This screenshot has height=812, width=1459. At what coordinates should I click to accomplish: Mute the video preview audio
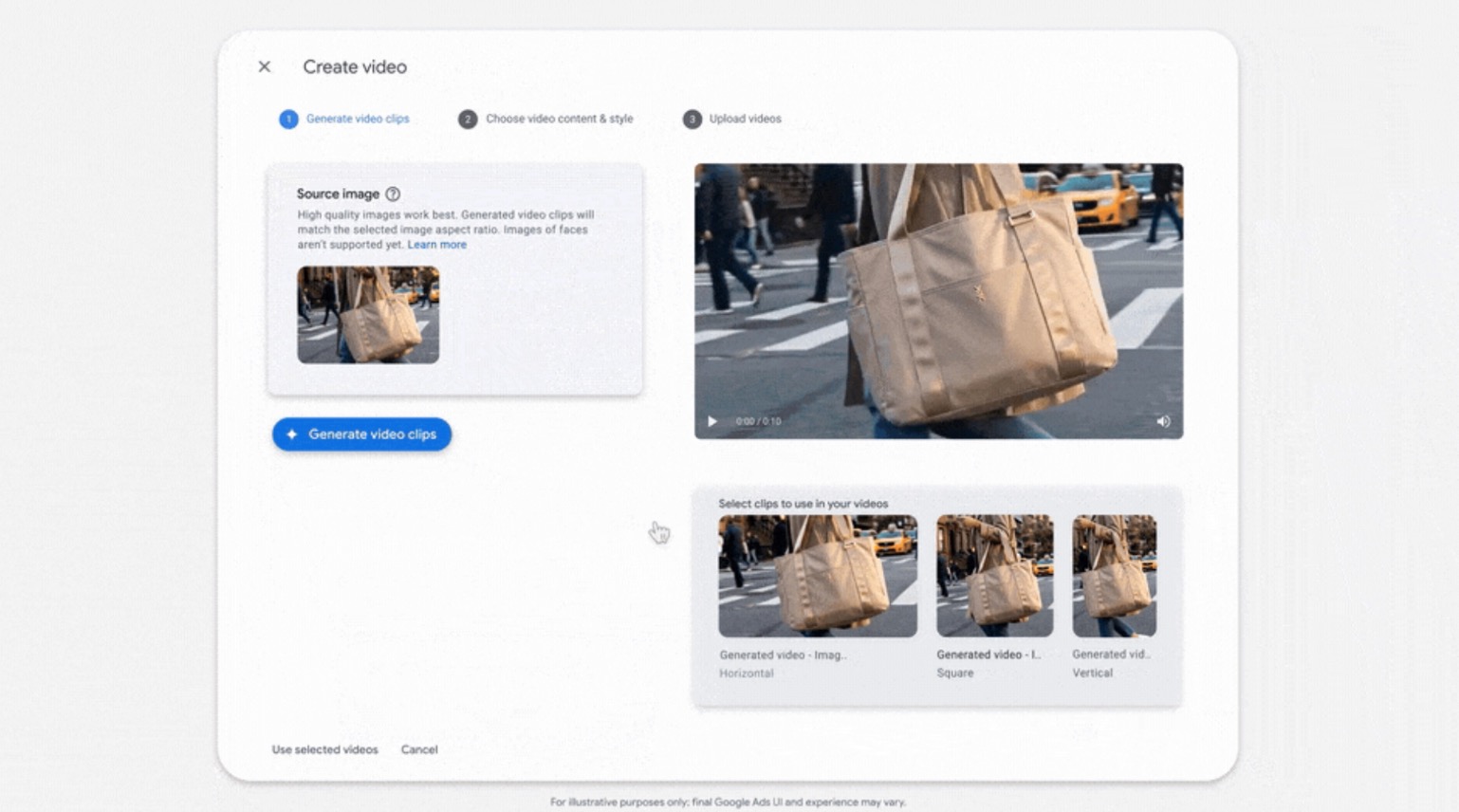click(1164, 421)
